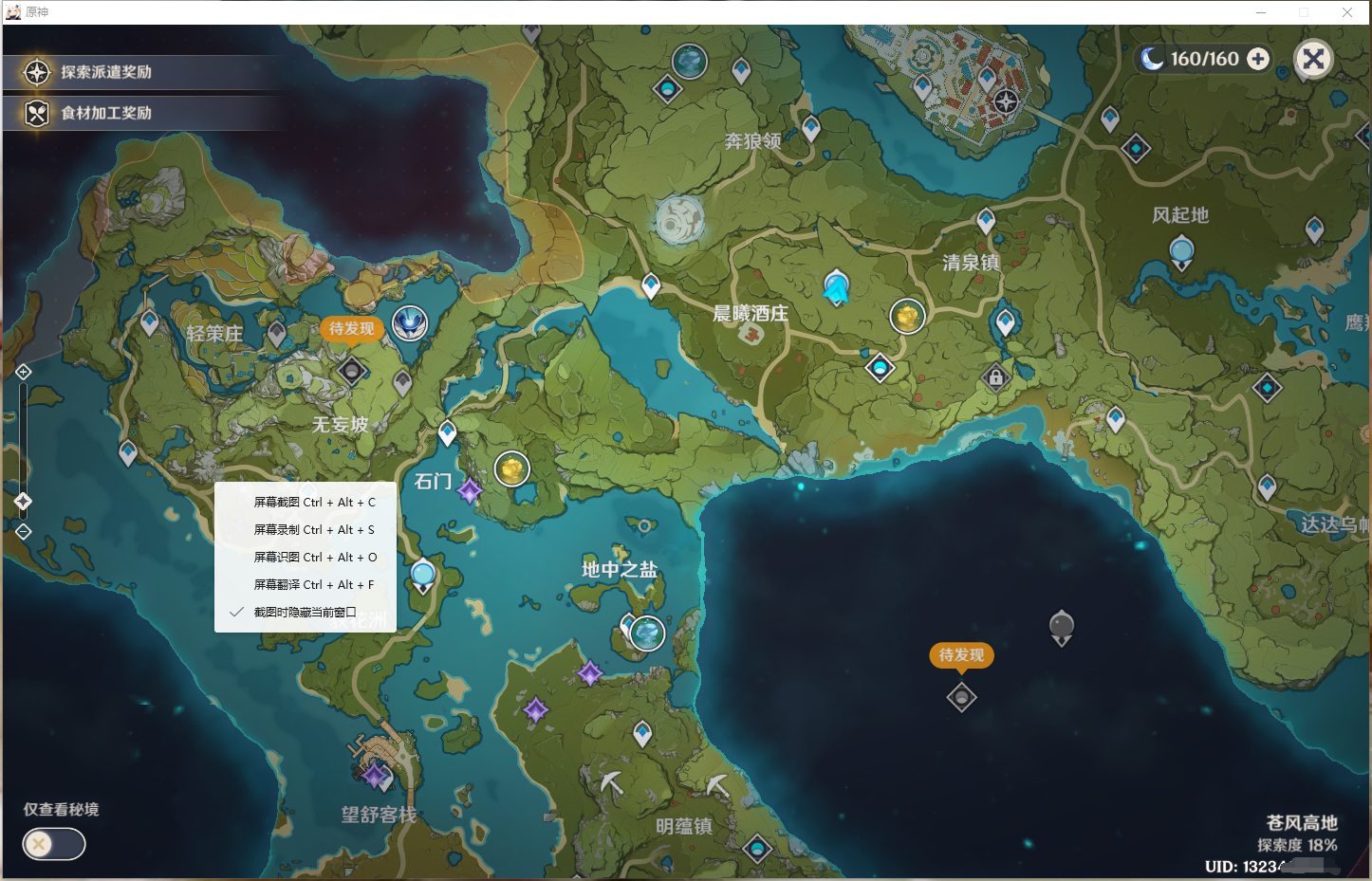Click the round boss icon north of 奔狼领
This screenshot has width=1372, height=881.
click(x=690, y=62)
